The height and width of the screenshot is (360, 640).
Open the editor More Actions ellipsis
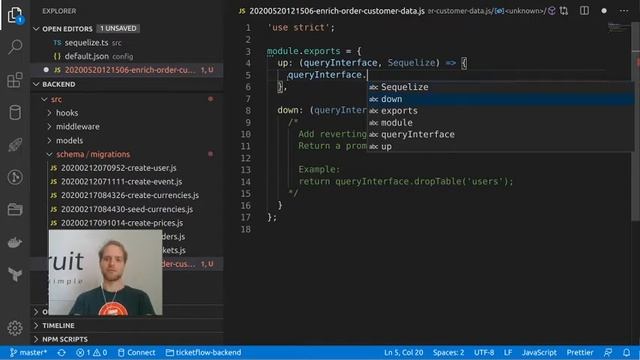point(624,11)
